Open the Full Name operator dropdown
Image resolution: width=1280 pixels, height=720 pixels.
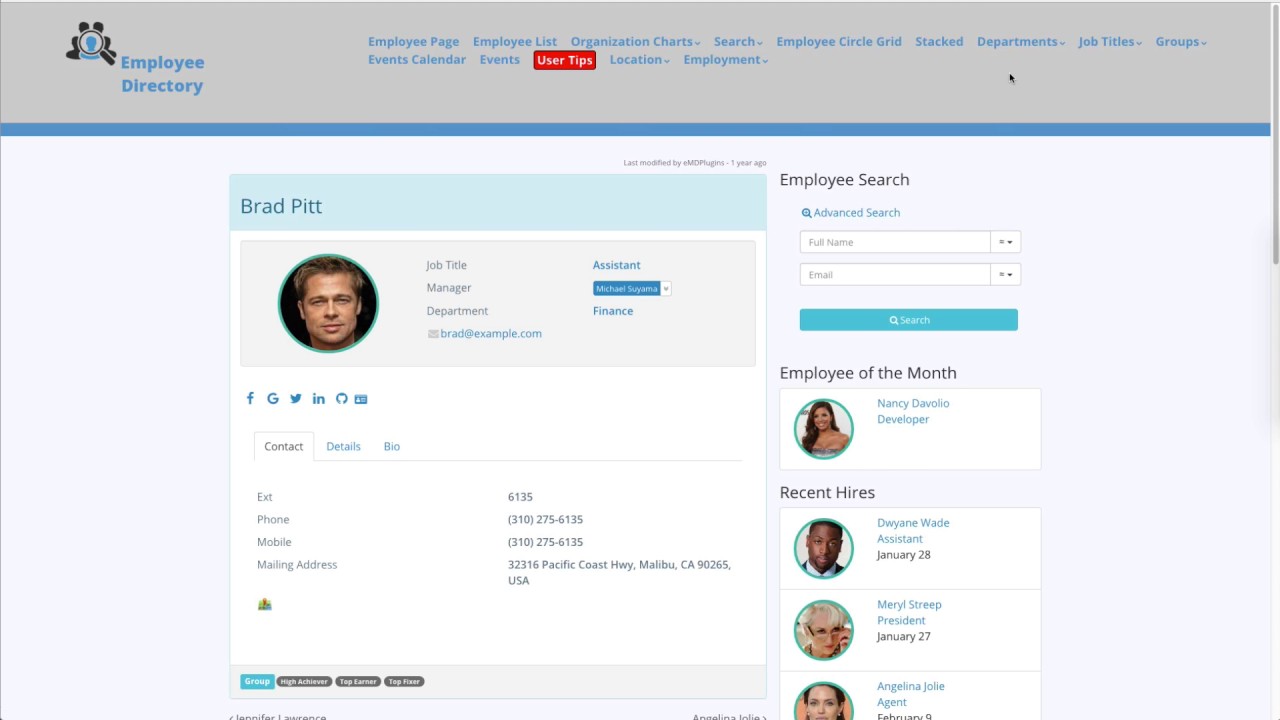1005,242
